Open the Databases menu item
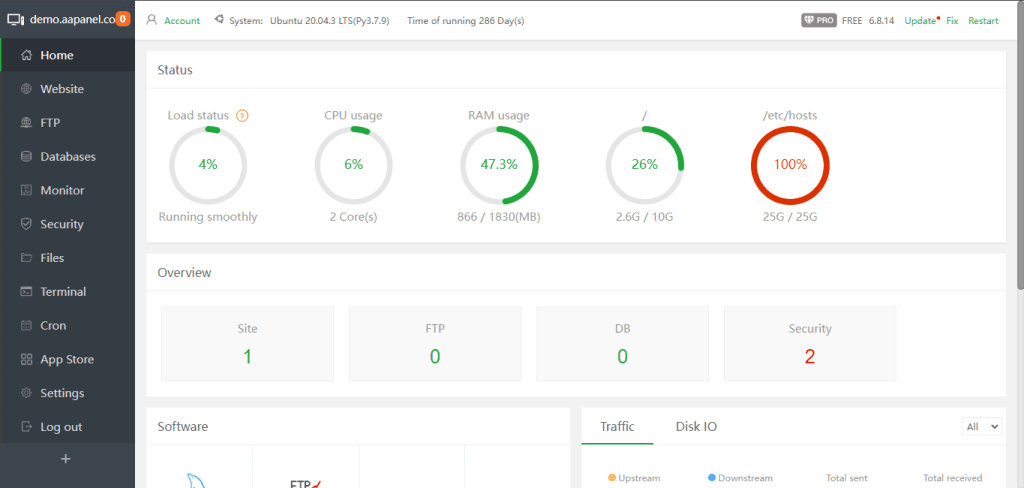 click(x=68, y=157)
